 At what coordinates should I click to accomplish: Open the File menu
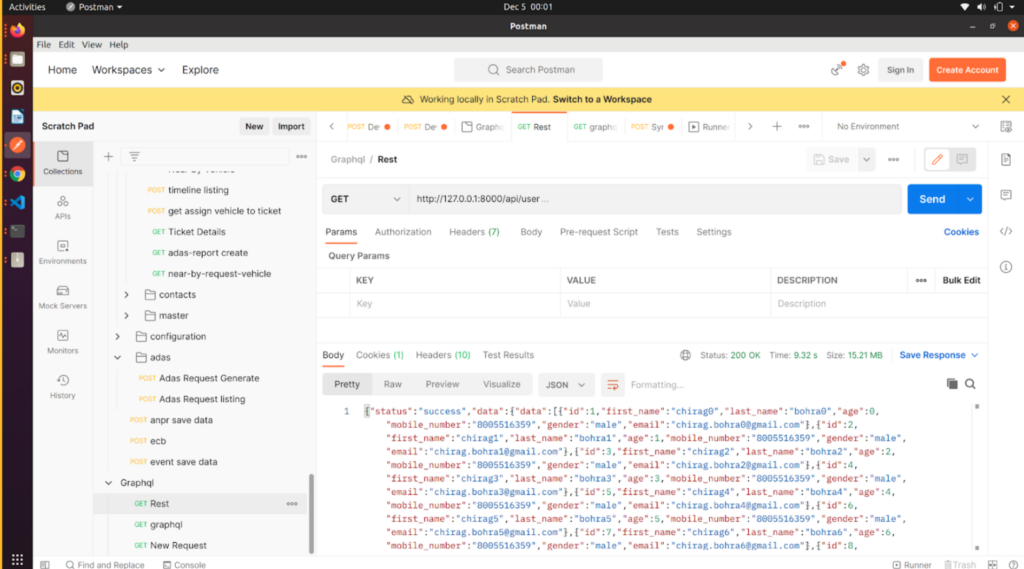[x=44, y=44]
